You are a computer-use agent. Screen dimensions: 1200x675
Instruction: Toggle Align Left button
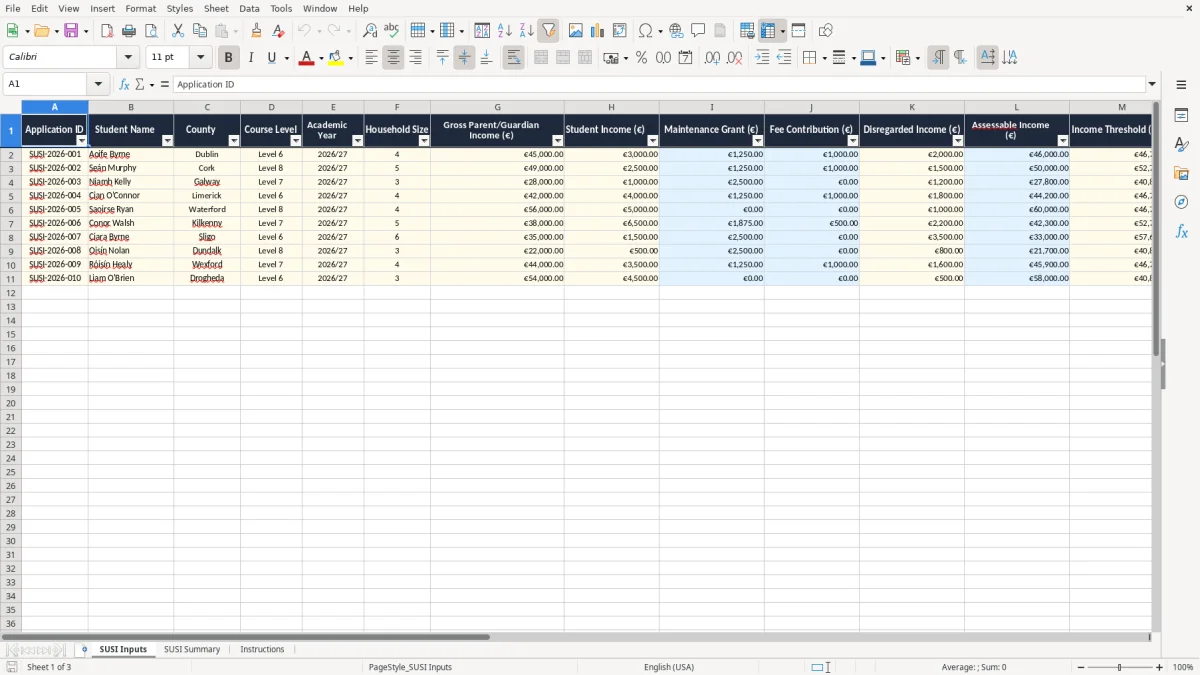(x=371, y=58)
